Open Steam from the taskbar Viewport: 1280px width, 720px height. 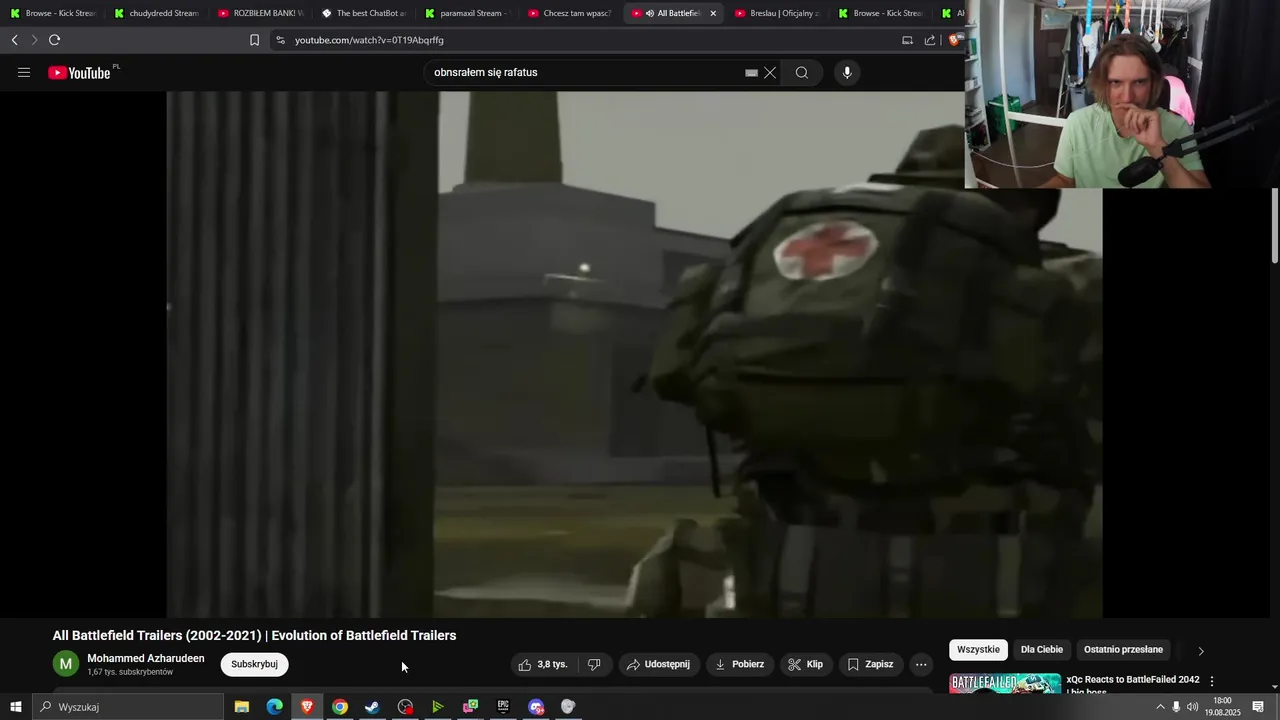pyautogui.click(x=372, y=707)
